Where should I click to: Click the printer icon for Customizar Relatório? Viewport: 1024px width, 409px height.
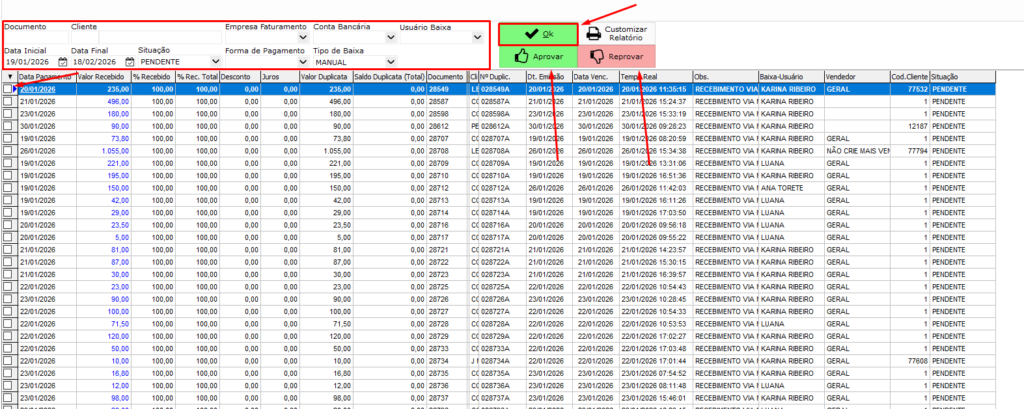tap(593, 34)
